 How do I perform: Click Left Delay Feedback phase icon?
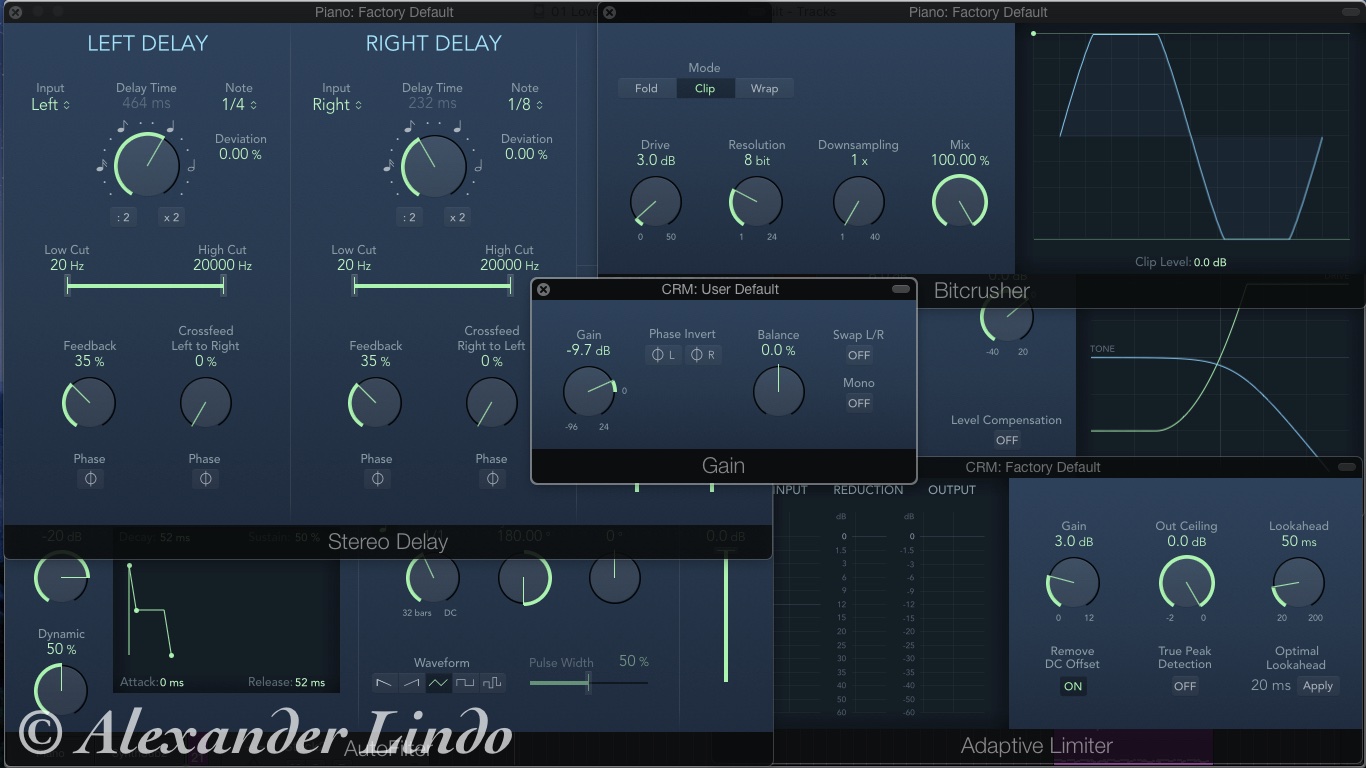click(x=90, y=479)
